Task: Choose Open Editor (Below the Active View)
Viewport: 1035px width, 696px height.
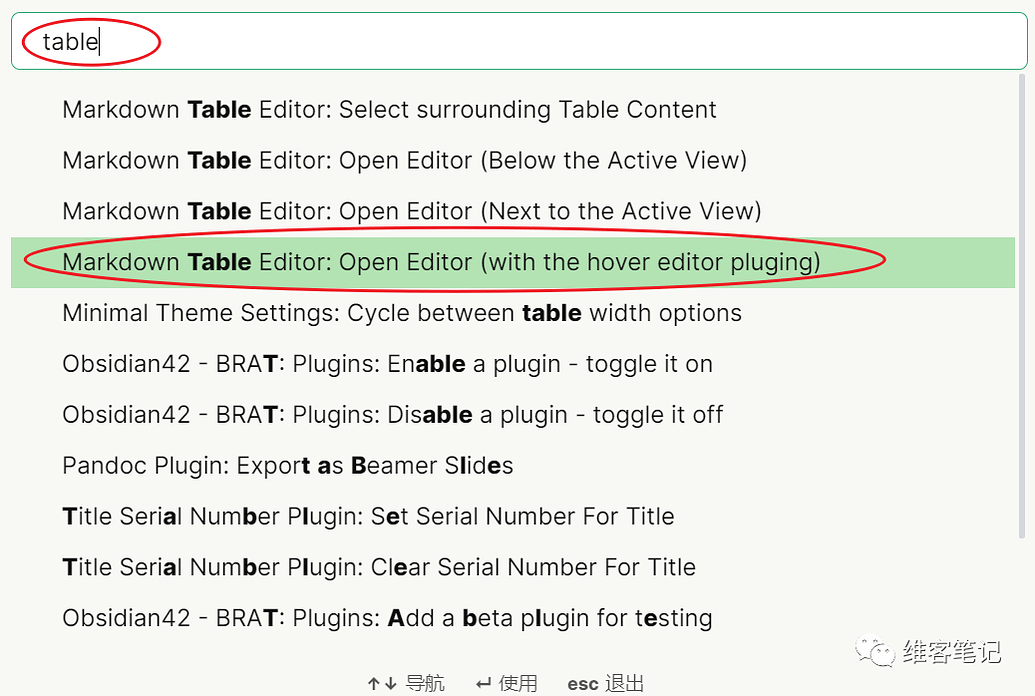Action: (404, 160)
